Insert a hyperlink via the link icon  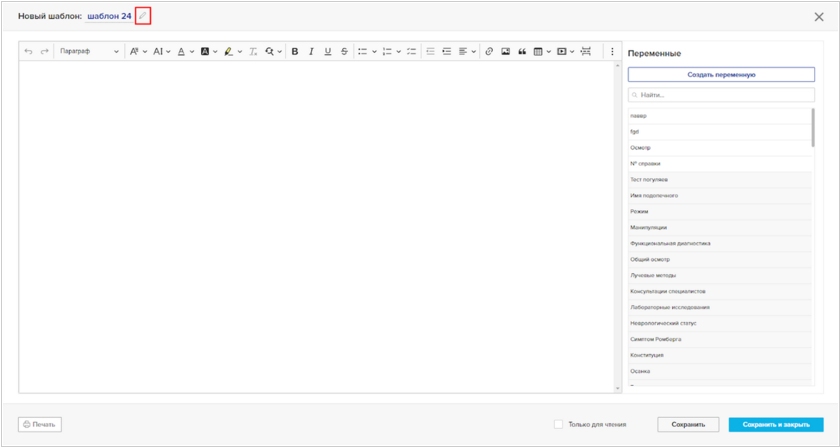tap(489, 51)
